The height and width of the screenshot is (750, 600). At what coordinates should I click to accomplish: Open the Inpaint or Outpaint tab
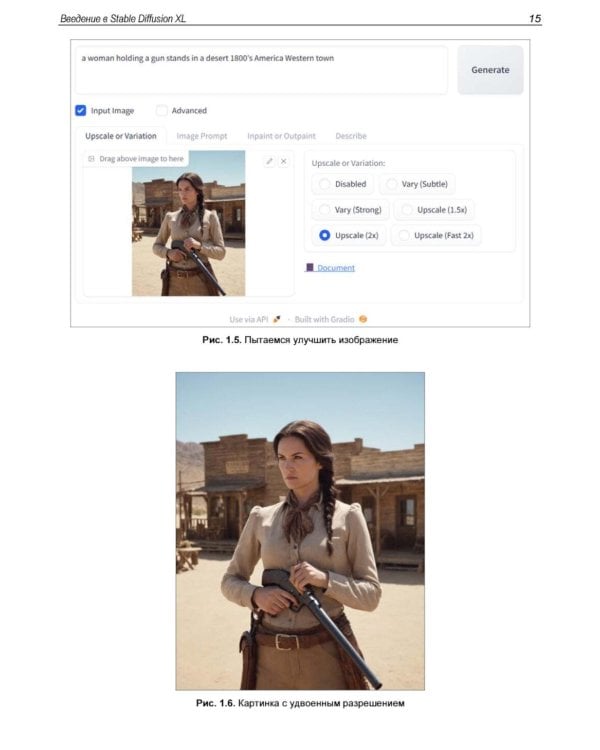click(281, 136)
